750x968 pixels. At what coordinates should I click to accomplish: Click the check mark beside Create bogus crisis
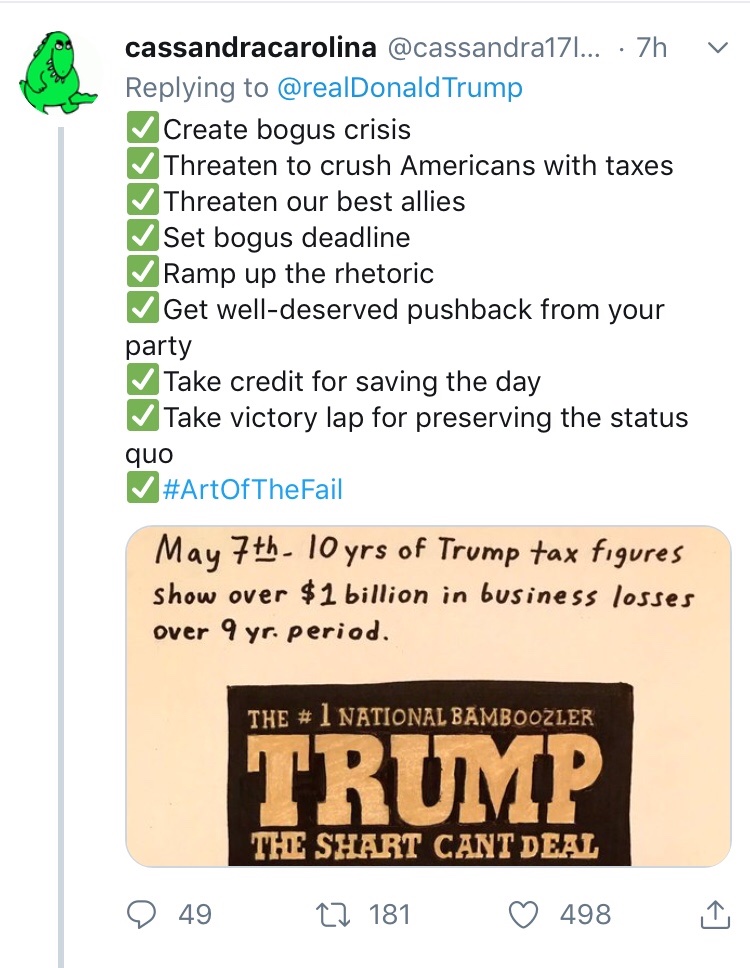(x=142, y=130)
